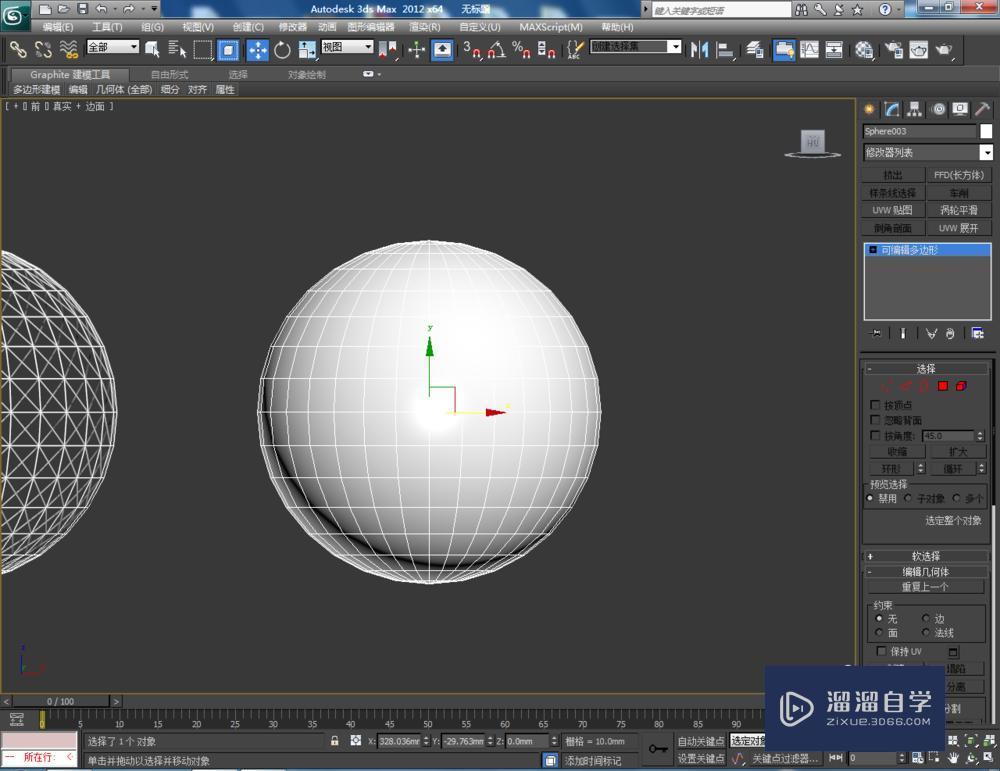The width and height of the screenshot is (1000, 771).
Task: Activate the Select and Rotate tool
Action: 282,50
